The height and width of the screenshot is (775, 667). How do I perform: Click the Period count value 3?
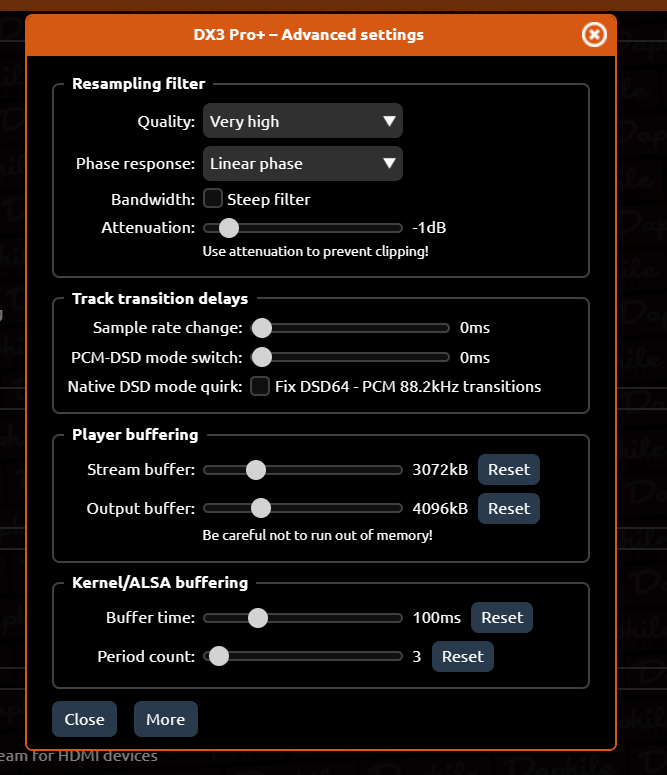[417, 656]
